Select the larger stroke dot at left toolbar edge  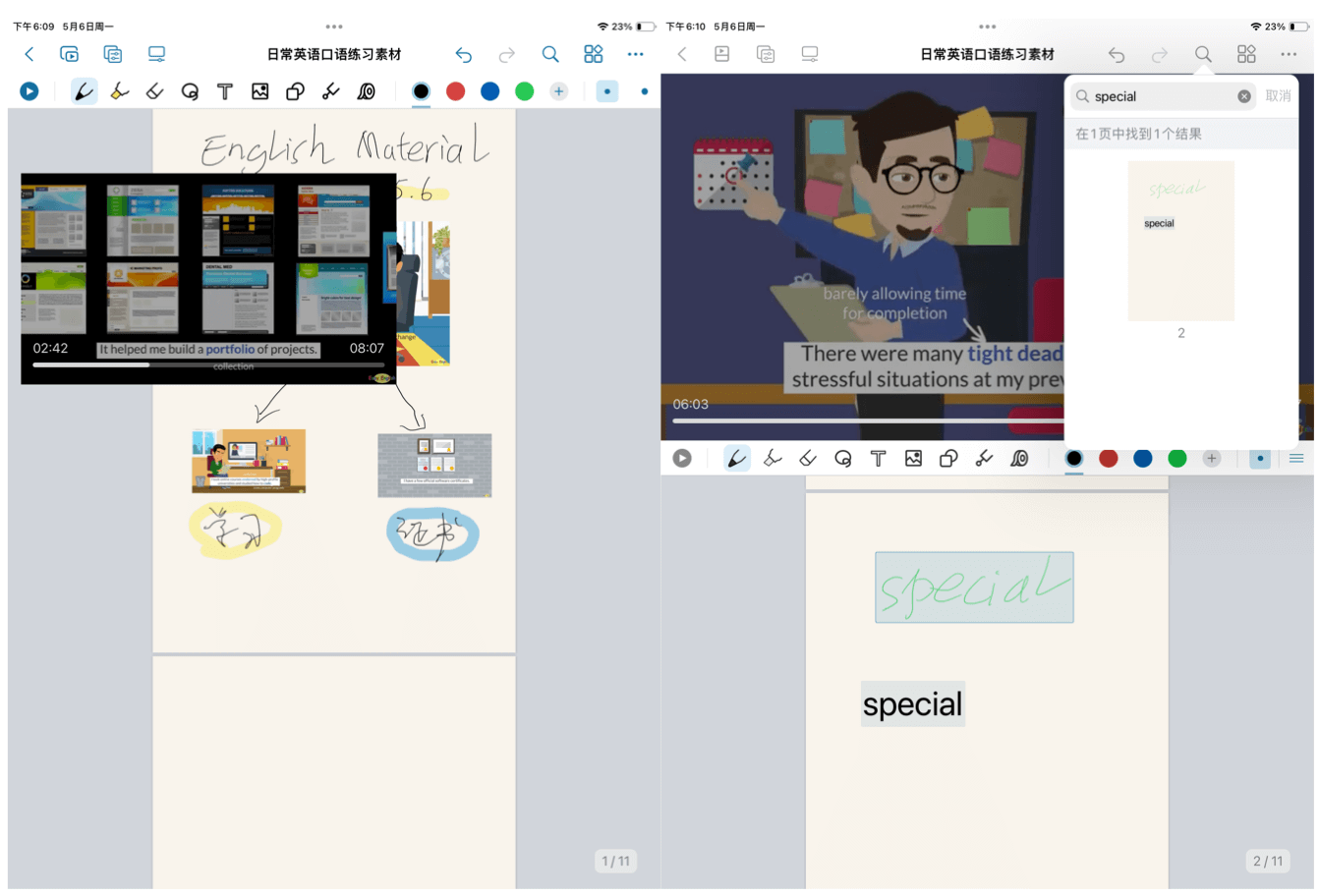(x=644, y=91)
